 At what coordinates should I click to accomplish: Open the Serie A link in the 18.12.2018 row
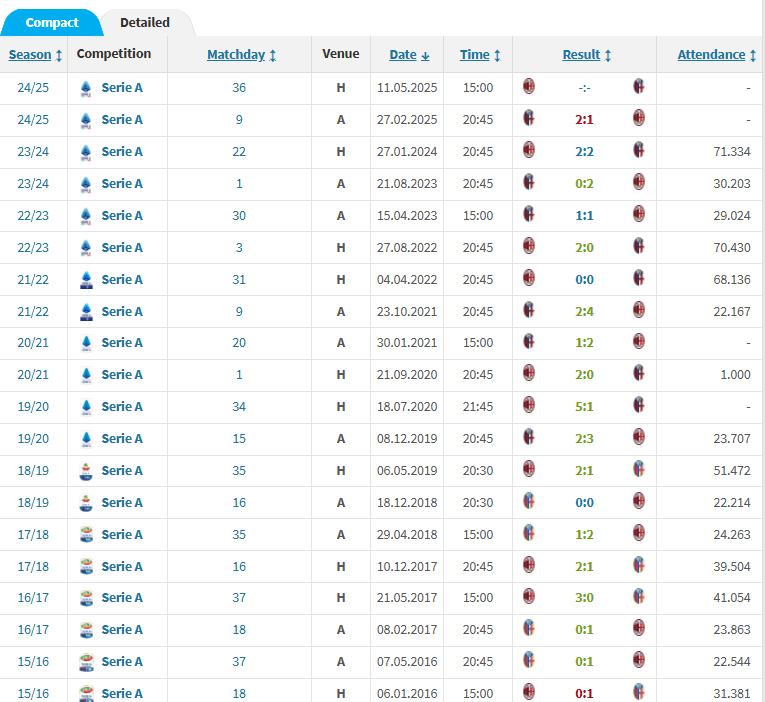[122, 503]
